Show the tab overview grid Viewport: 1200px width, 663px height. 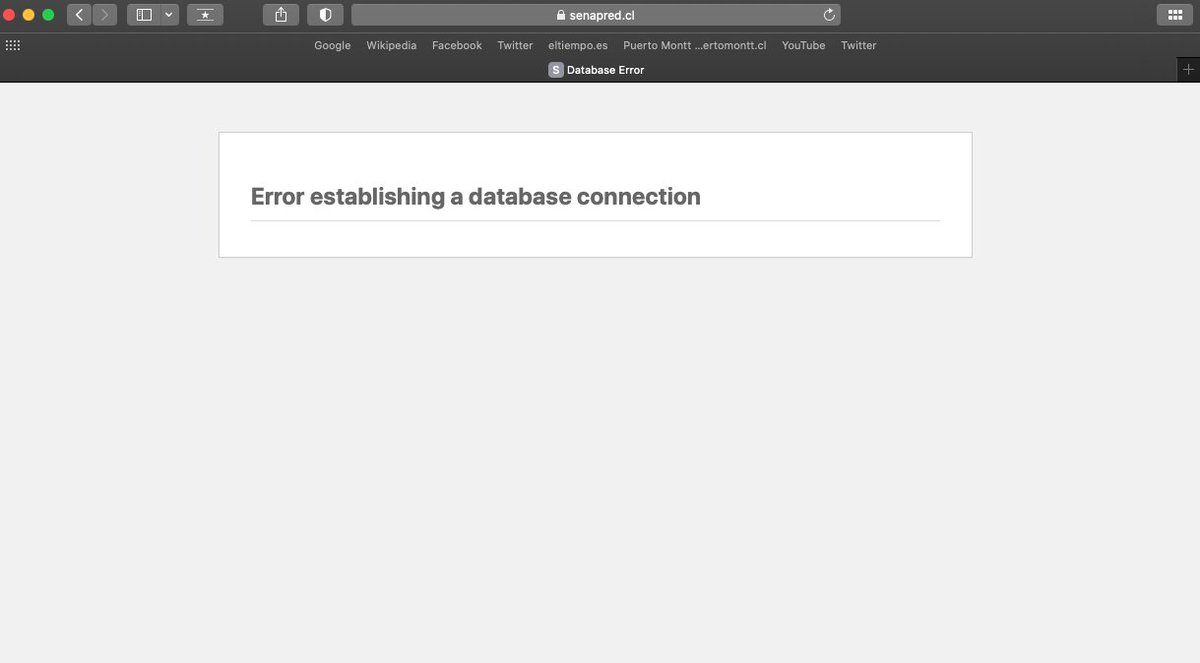(1175, 15)
